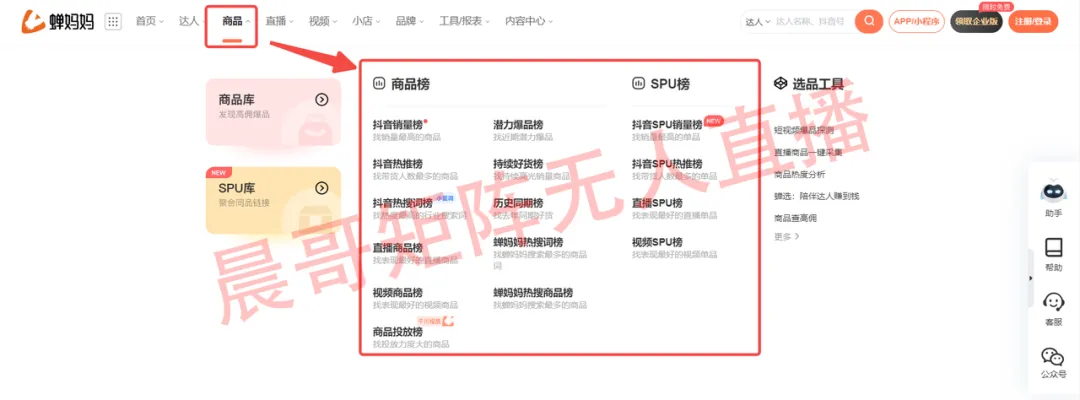
Task: Expand the 工具/报表 menu
Action: point(464,21)
